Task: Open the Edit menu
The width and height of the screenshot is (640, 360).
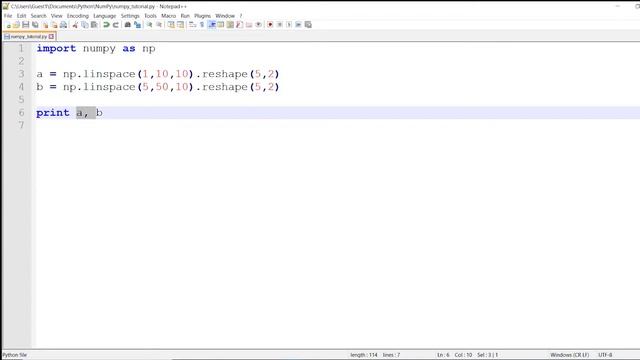Action: (x=21, y=16)
